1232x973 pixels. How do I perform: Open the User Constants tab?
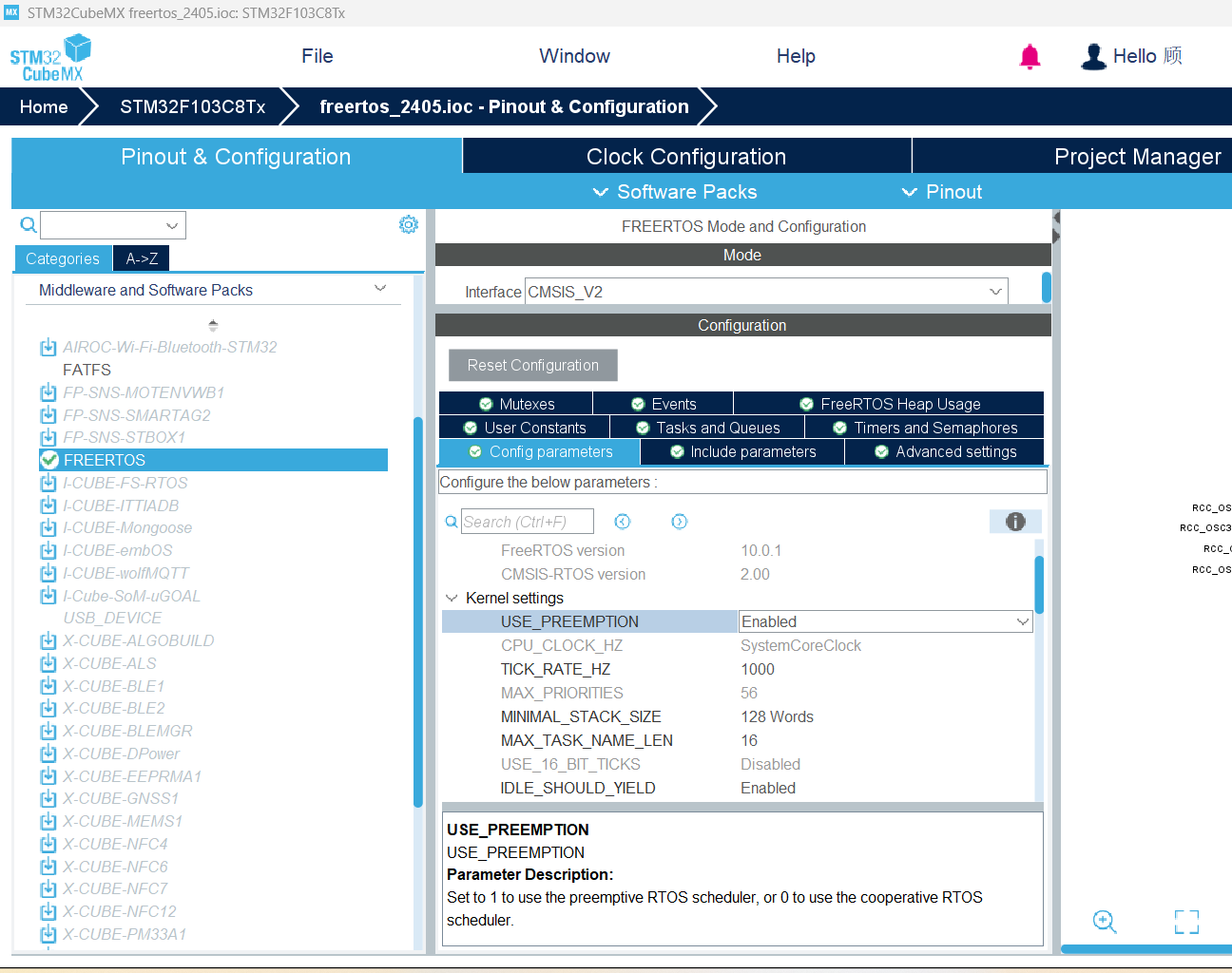(525, 428)
